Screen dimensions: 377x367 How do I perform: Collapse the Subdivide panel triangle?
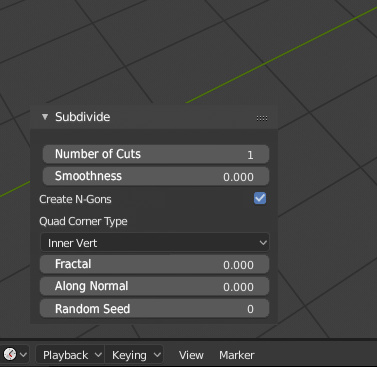[45, 117]
